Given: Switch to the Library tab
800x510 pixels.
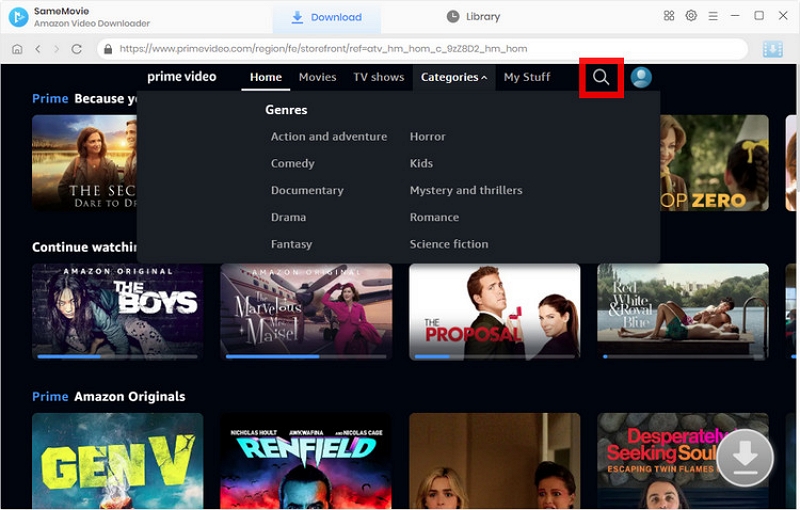Looking at the screenshot, I should pyautogui.click(x=473, y=17).
